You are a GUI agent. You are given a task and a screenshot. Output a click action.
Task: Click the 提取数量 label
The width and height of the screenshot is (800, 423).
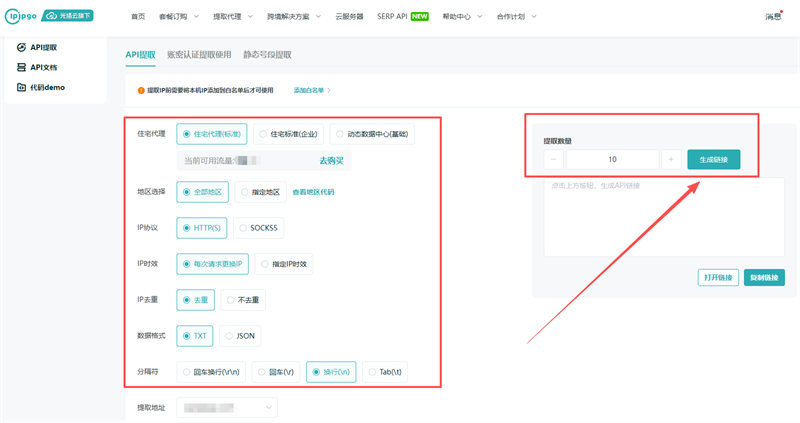(x=557, y=141)
